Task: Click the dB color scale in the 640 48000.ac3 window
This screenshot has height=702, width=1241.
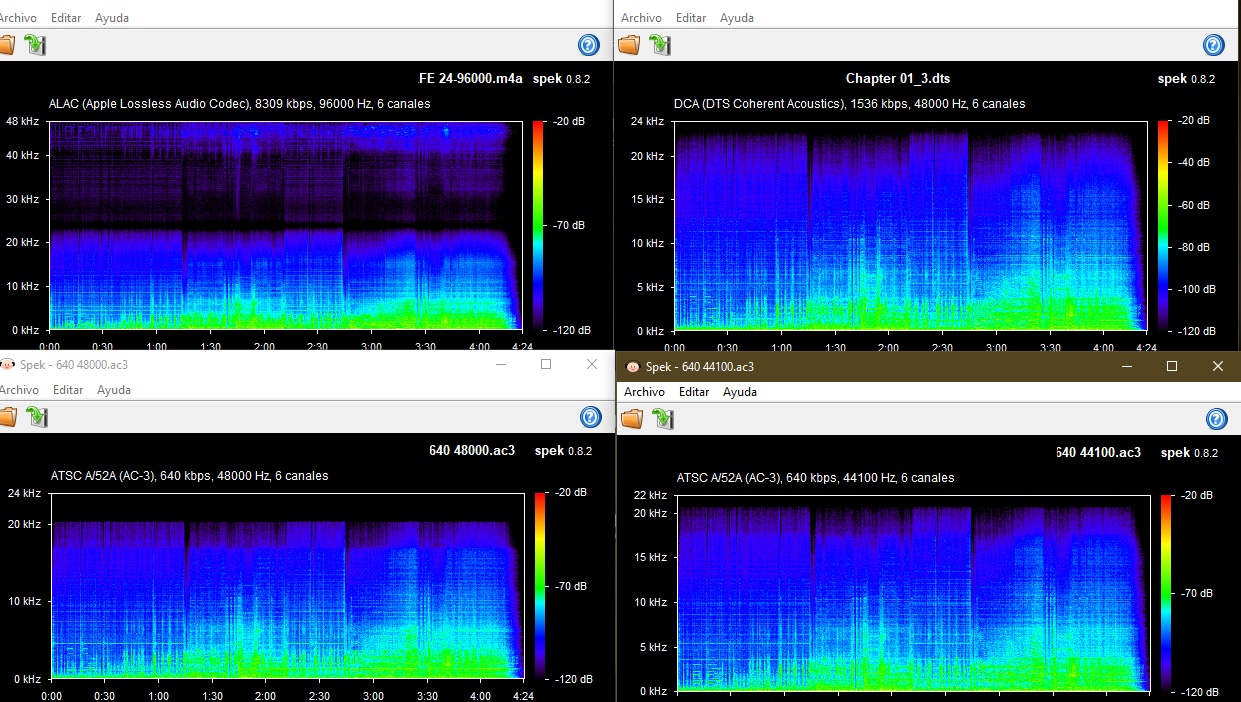Action: [540, 586]
